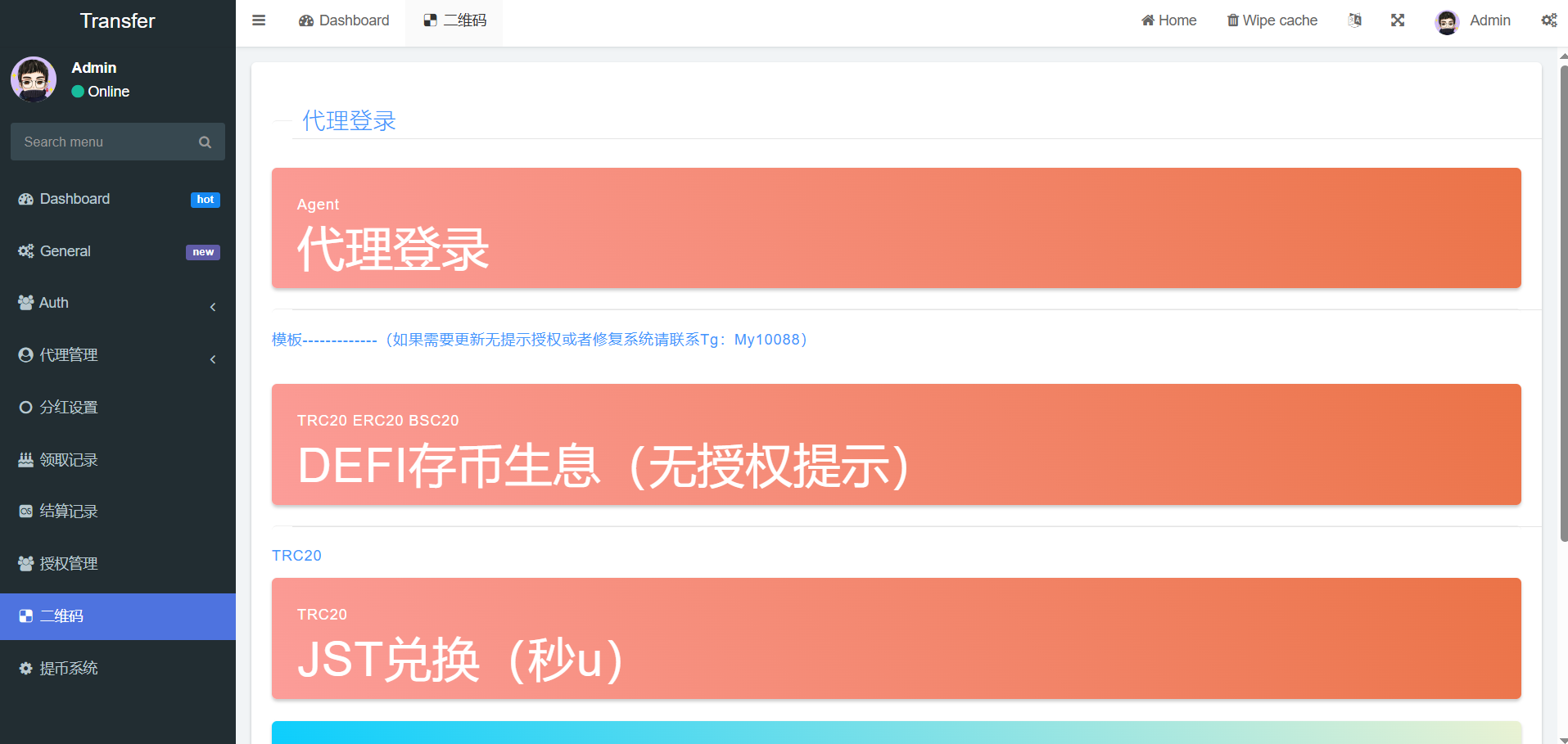Toggle the sidebar hamburger menu icon

[259, 20]
